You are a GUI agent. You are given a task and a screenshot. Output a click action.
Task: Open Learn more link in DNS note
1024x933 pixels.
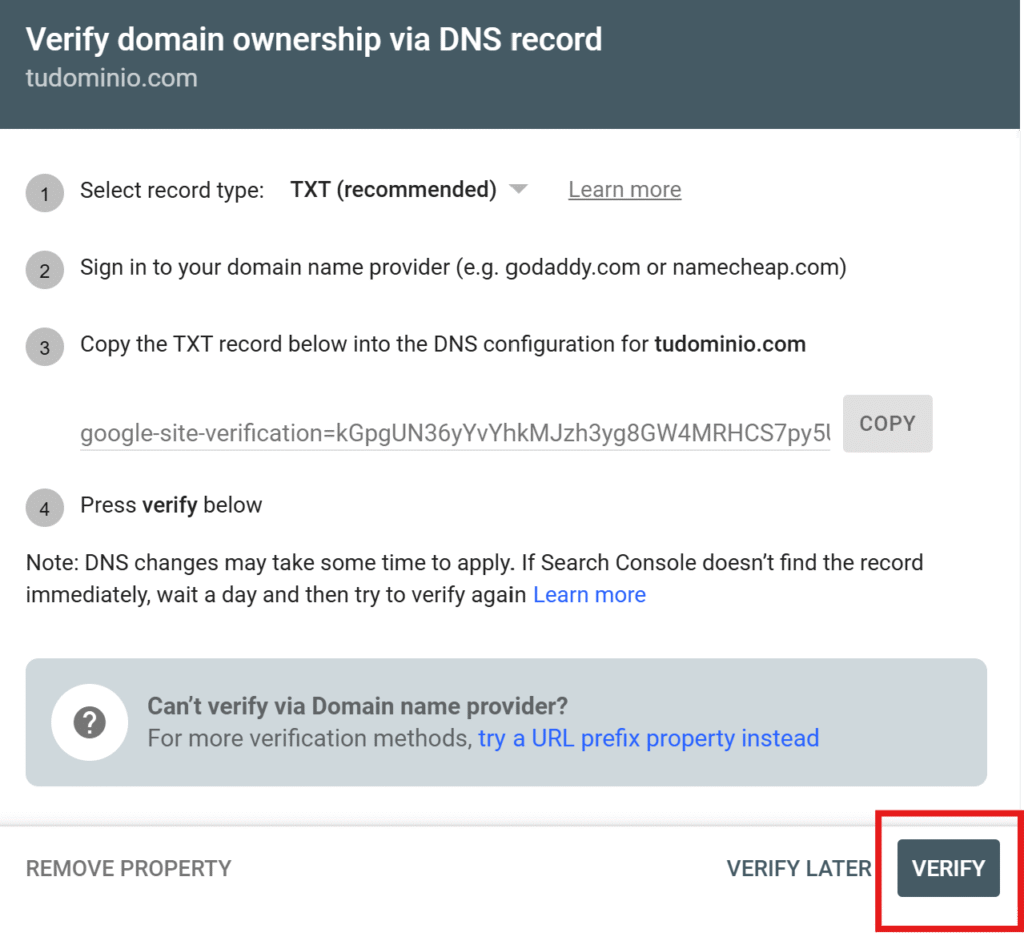coord(589,595)
